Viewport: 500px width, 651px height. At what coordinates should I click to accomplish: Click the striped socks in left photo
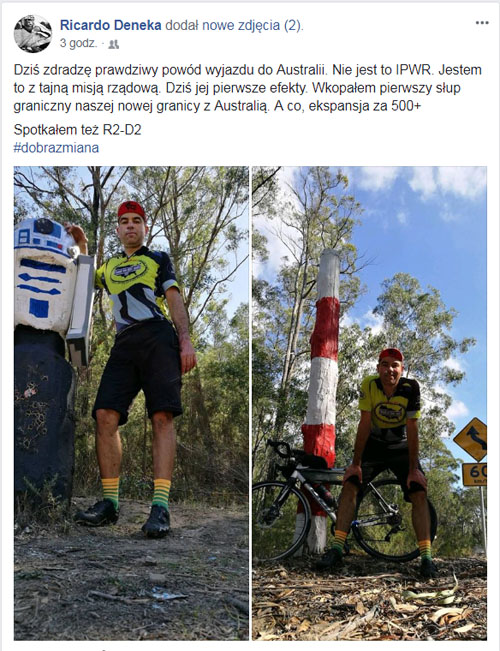point(136,493)
